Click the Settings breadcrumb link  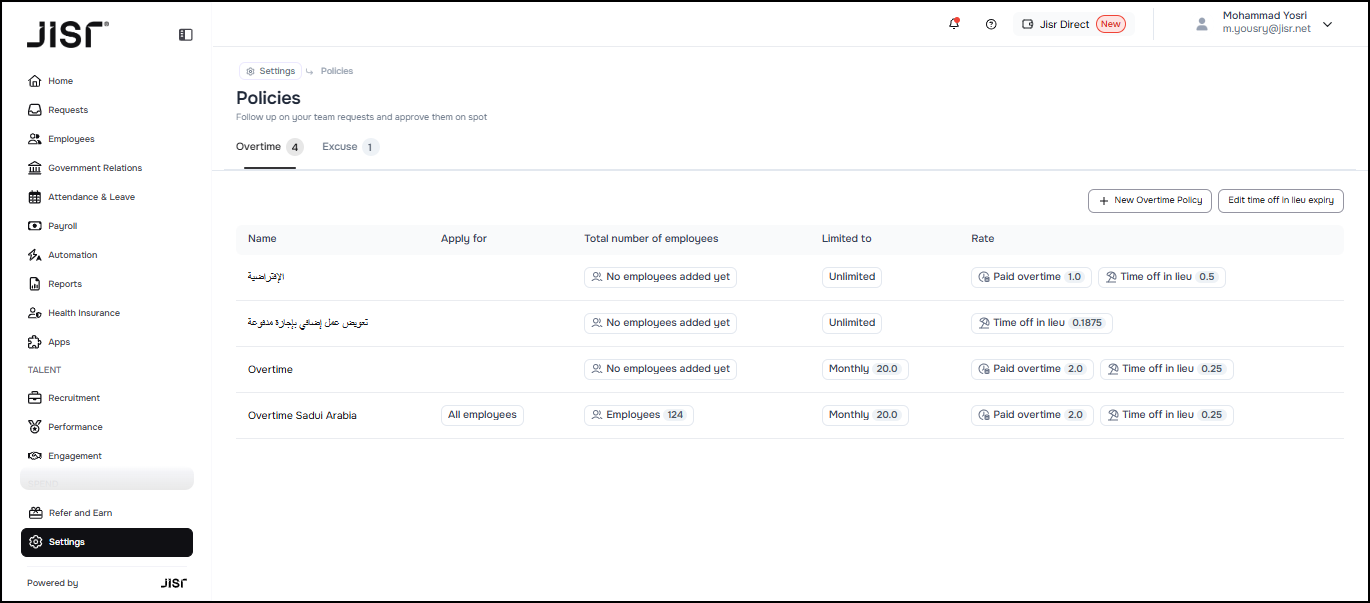270,71
